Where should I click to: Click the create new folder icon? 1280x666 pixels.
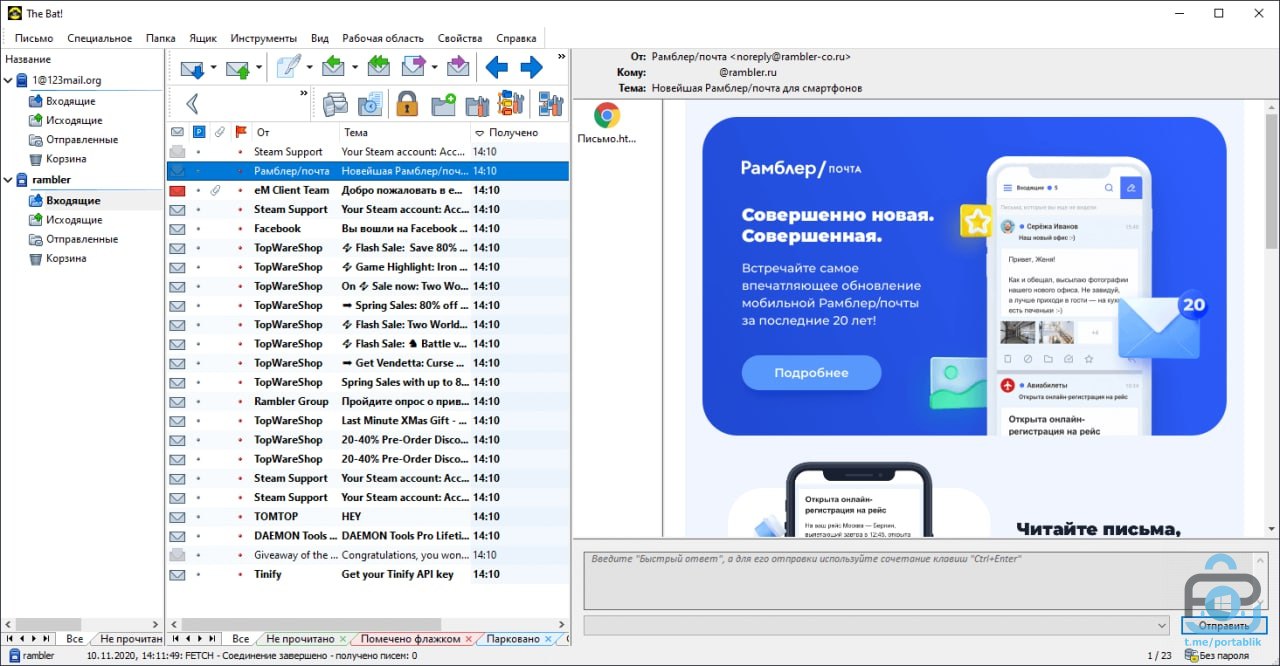tap(443, 103)
